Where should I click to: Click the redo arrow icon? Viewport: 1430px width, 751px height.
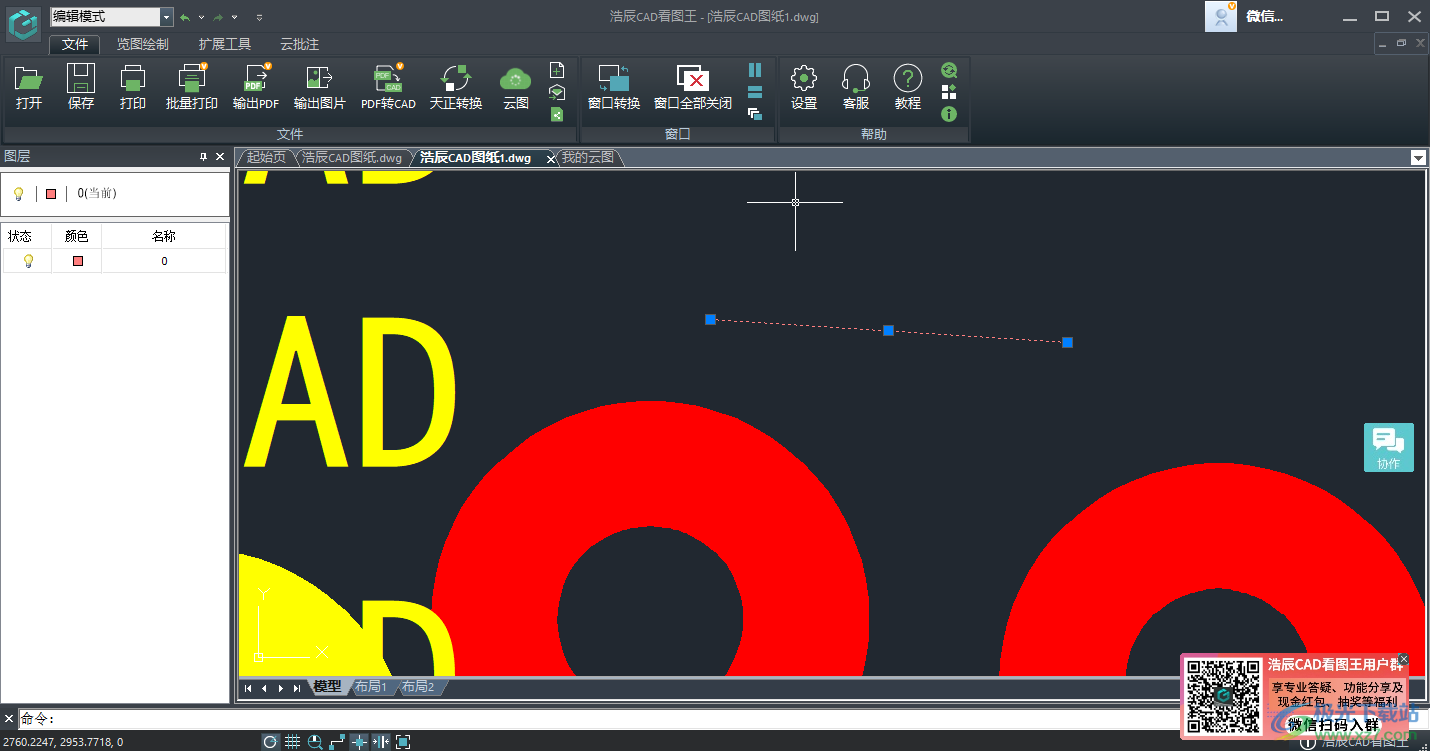click(x=218, y=17)
